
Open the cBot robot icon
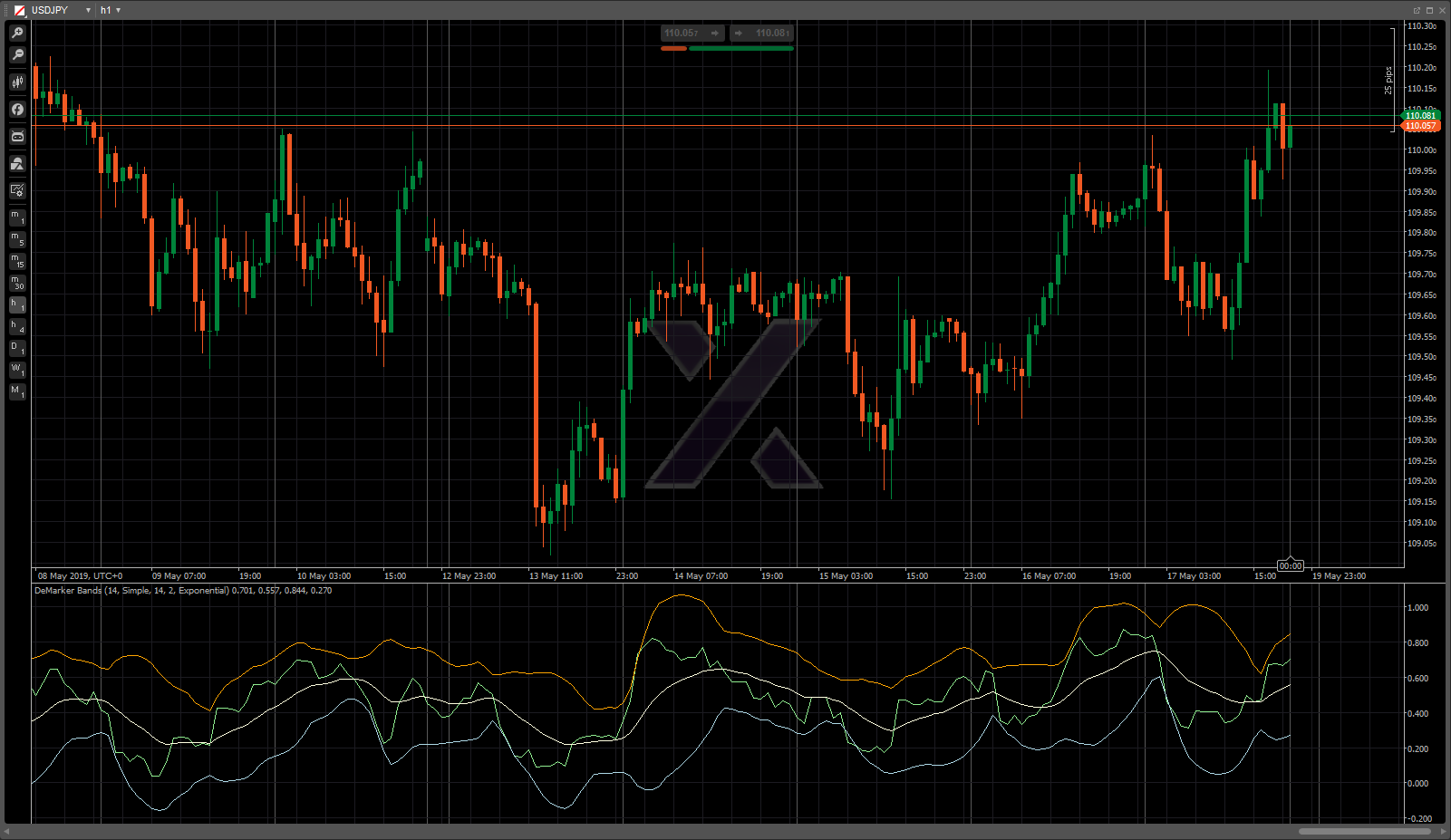pyautogui.click(x=17, y=136)
